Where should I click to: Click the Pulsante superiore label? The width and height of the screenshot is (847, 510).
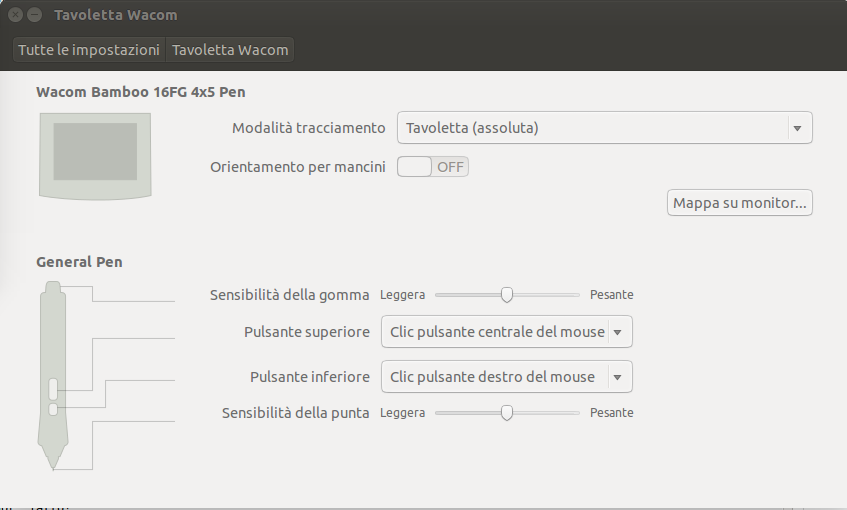[307, 332]
